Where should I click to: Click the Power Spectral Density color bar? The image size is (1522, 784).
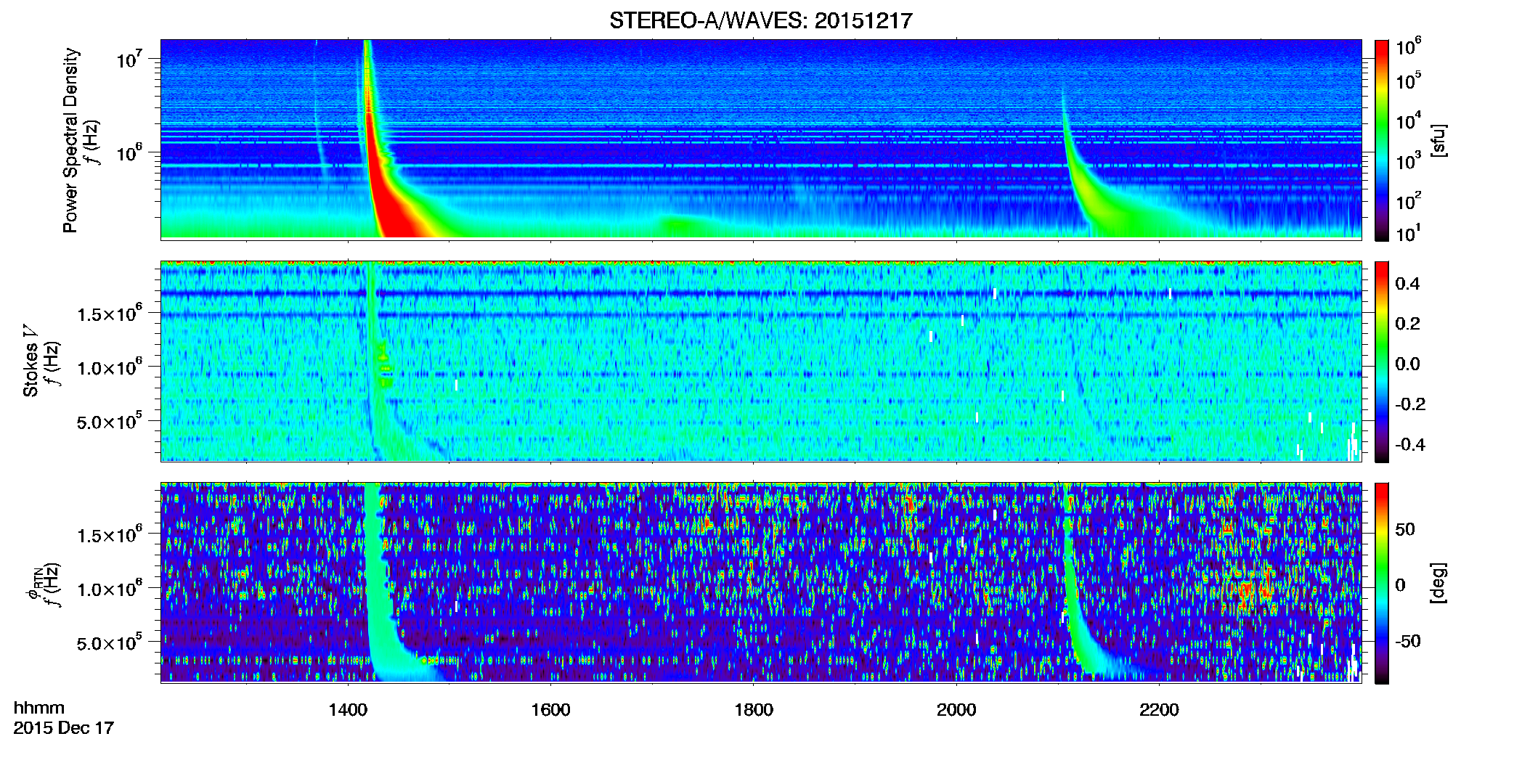[1382, 140]
